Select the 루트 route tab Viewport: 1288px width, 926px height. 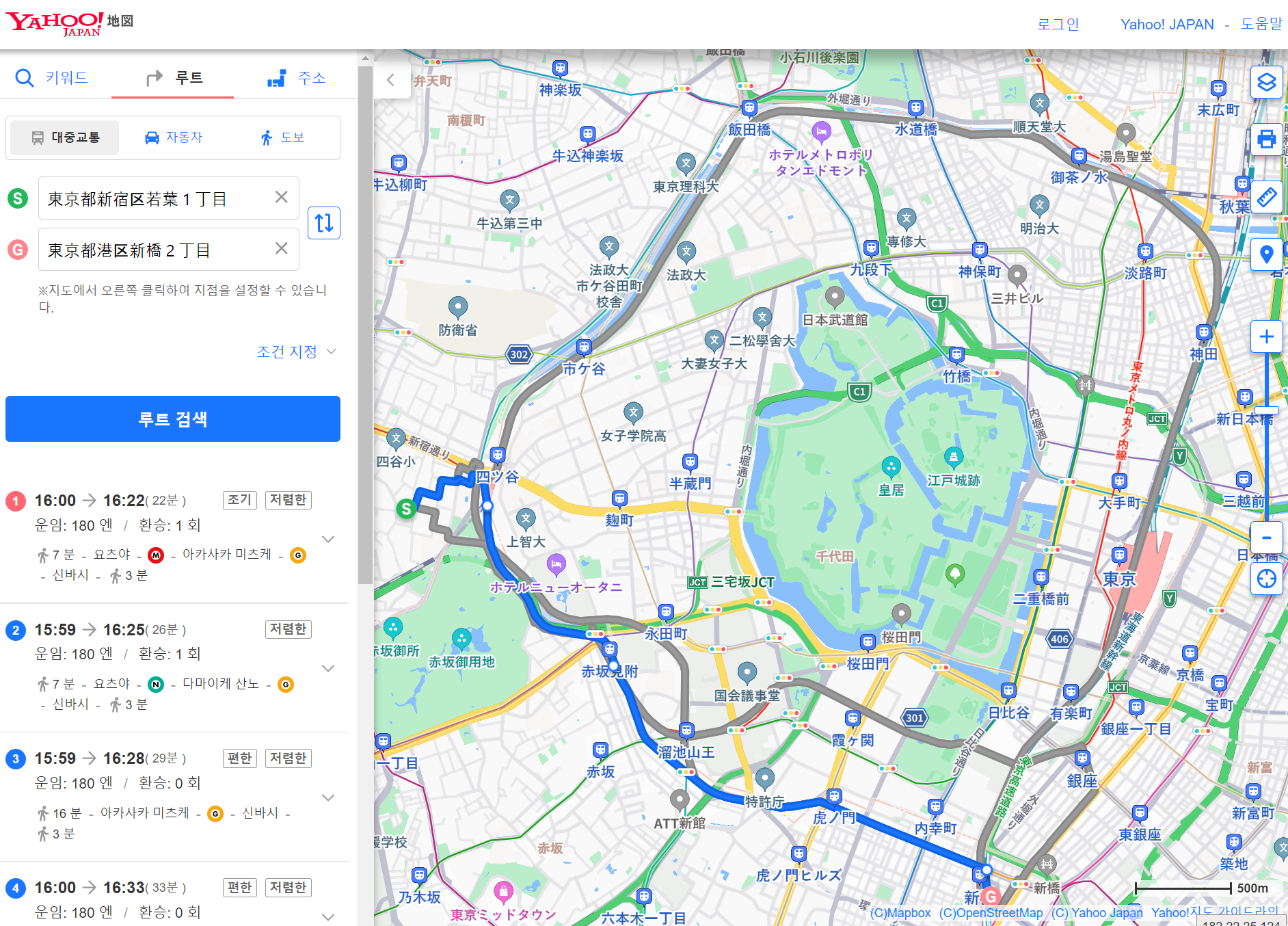[174, 78]
